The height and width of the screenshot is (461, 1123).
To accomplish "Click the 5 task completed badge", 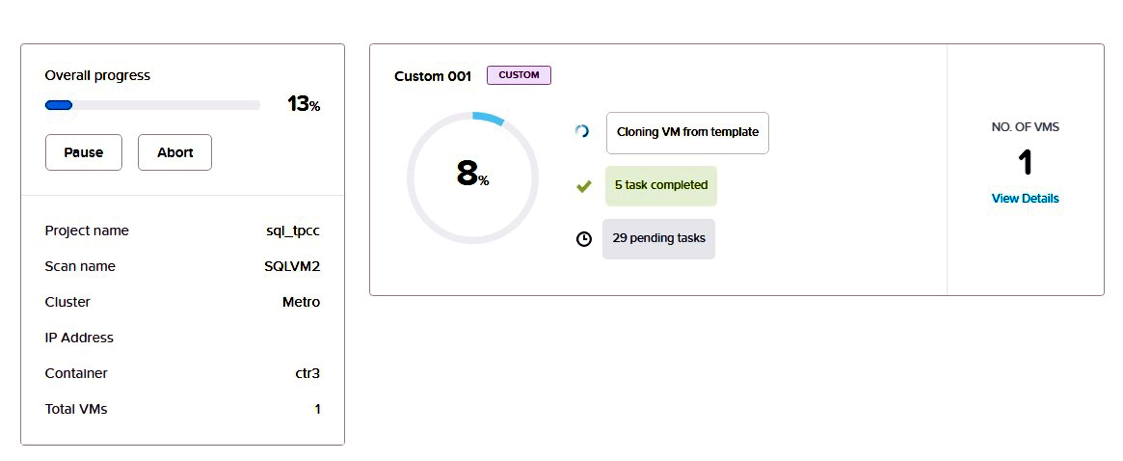I will [x=661, y=185].
